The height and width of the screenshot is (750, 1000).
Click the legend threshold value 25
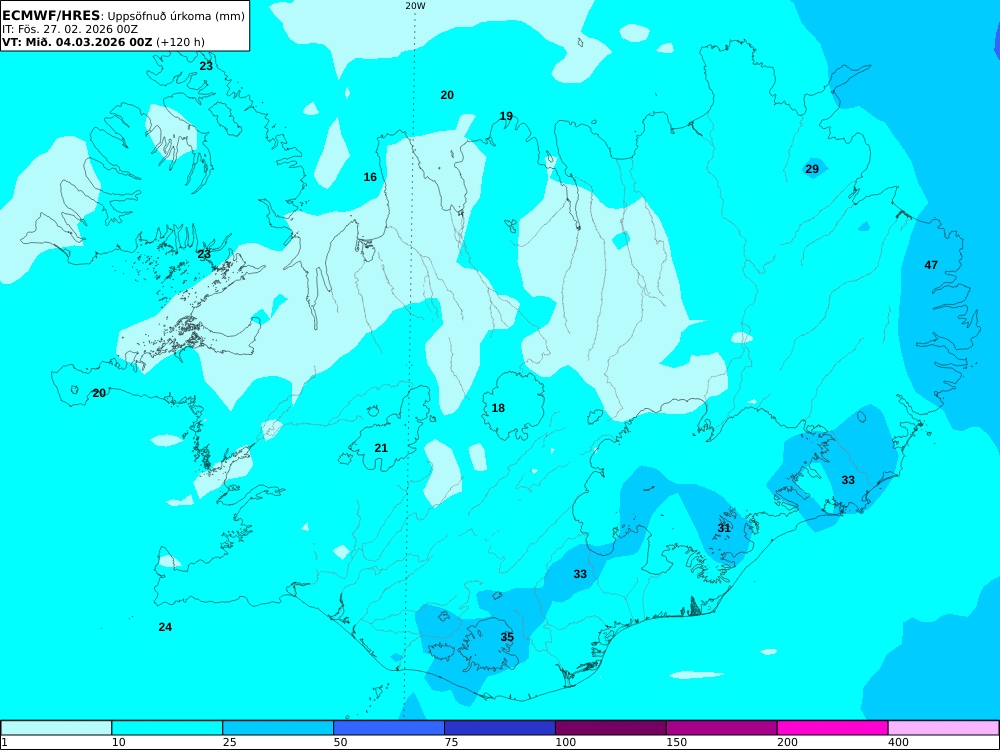[230, 742]
